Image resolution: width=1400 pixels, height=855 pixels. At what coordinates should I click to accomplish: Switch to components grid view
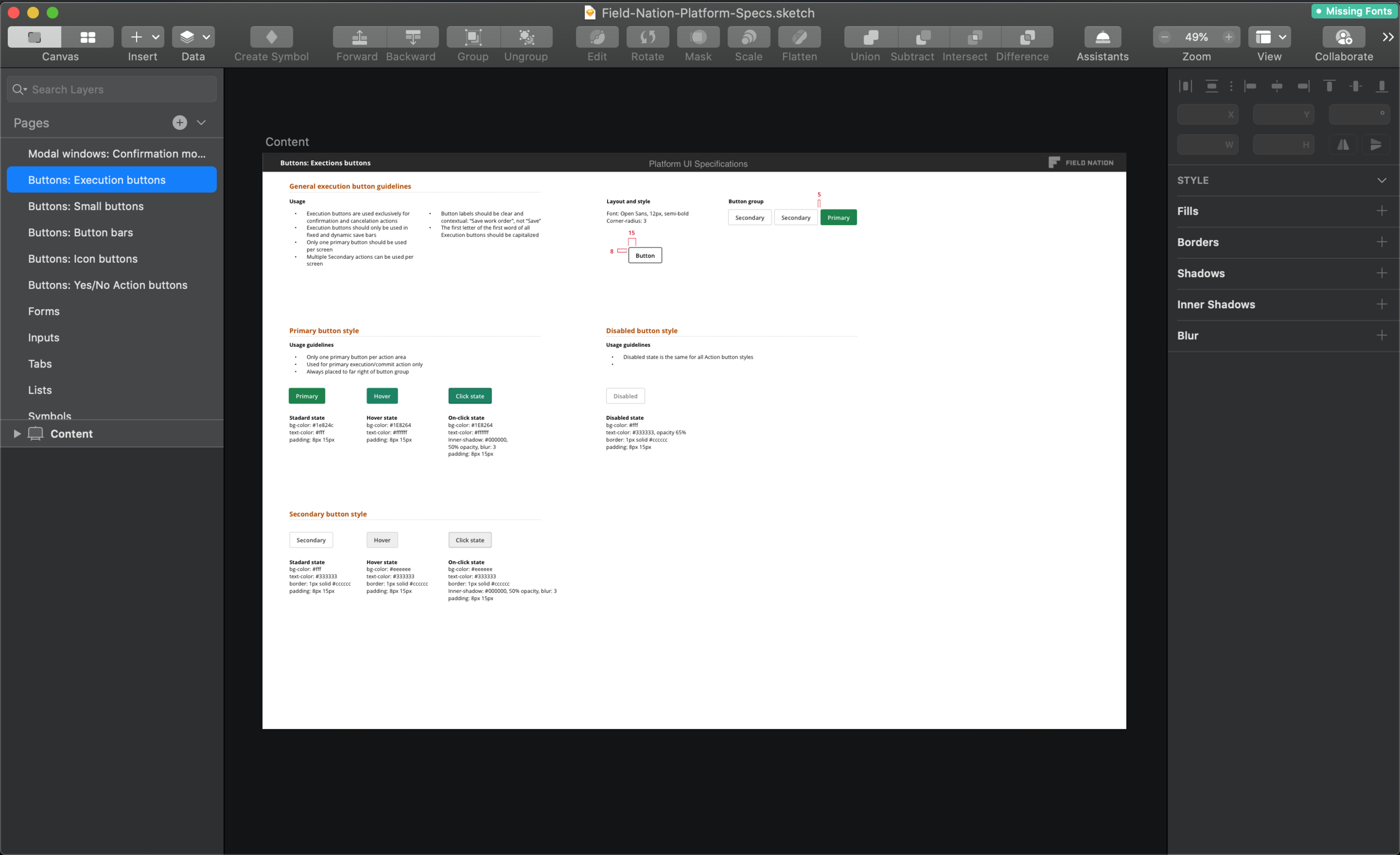click(87, 37)
